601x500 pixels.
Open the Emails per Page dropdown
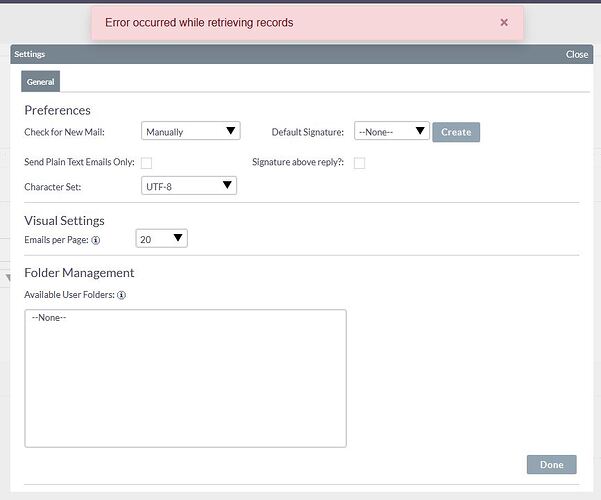point(161,238)
